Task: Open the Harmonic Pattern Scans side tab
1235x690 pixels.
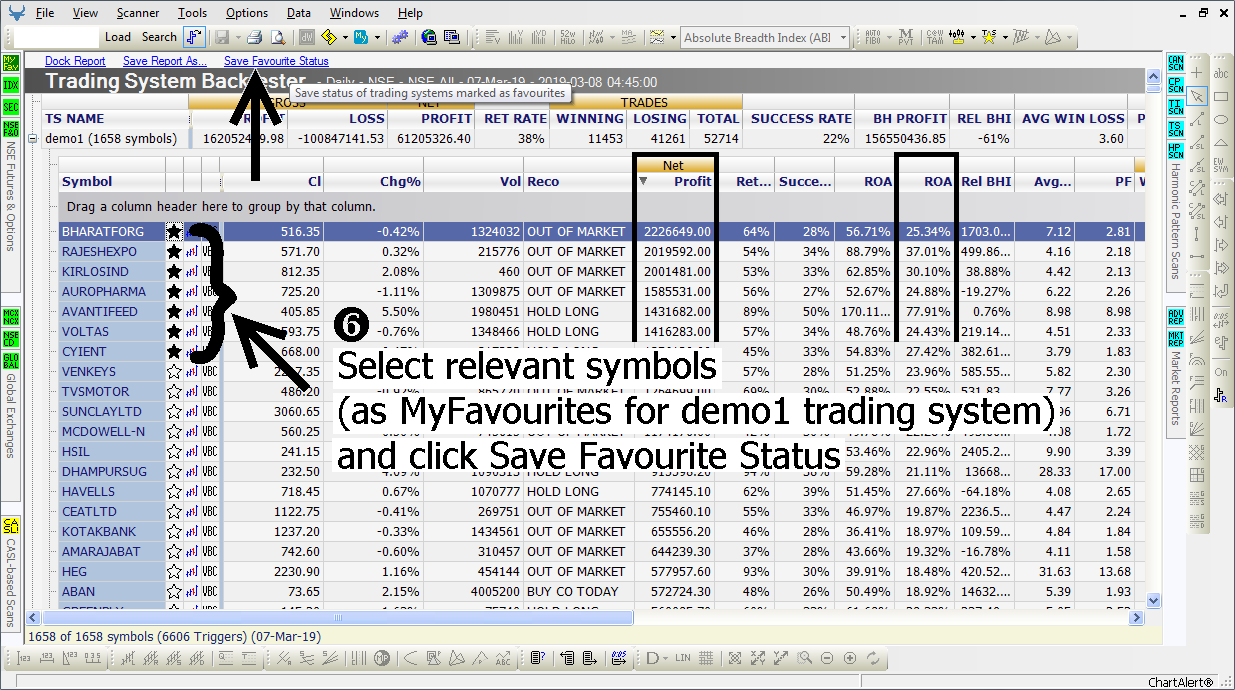Action: tap(1175, 223)
